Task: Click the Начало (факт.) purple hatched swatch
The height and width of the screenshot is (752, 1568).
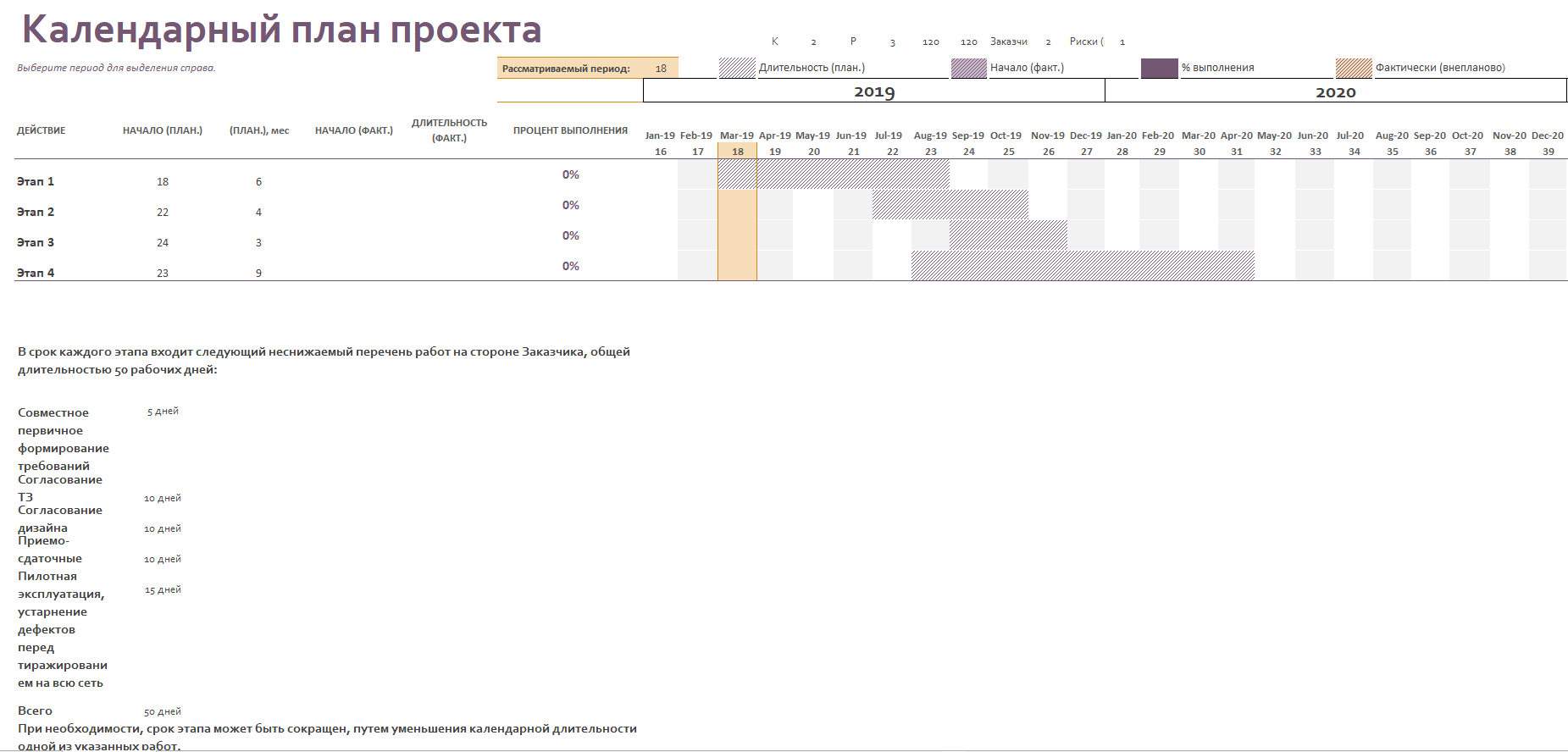Action: pyautogui.click(x=968, y=69)
